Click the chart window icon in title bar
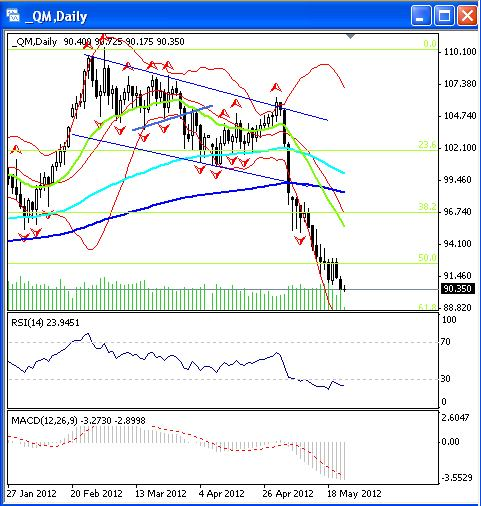This screenshot has height=506, width=481. 13,15
